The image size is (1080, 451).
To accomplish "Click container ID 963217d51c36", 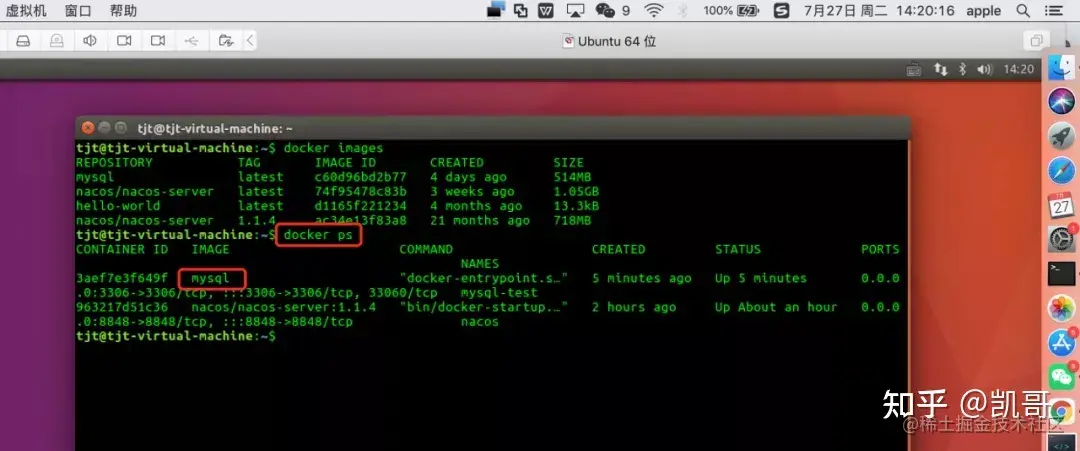I will click(x=121, y=307).
